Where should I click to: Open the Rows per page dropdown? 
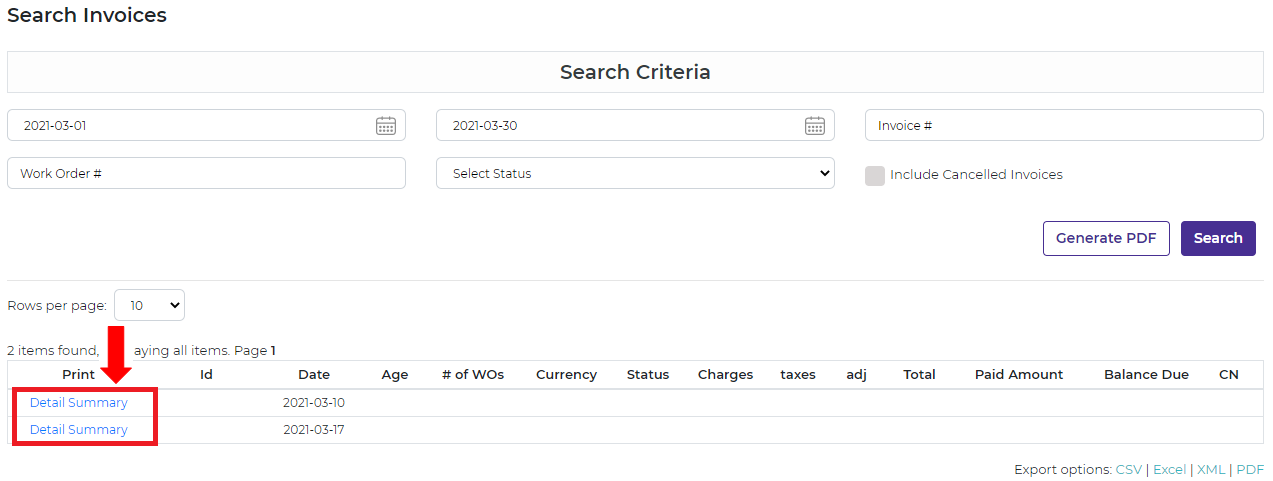pos(149,305)
